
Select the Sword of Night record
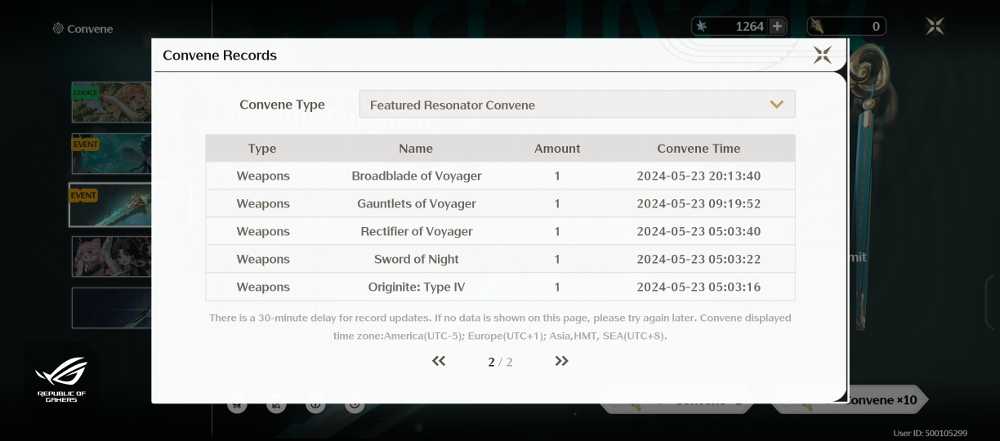[500, 259]
